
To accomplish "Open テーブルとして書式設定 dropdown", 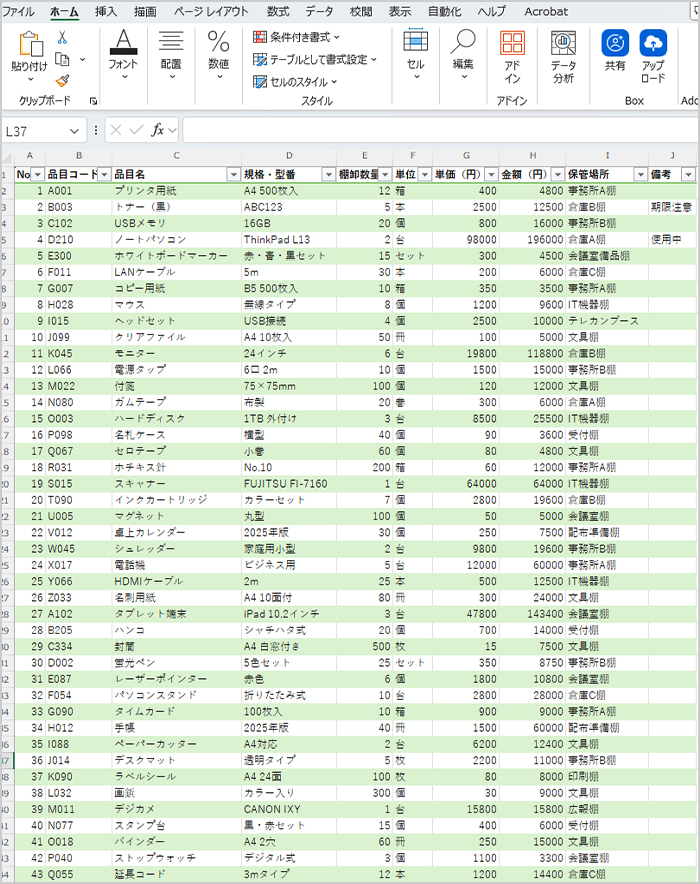I will (314, 59).
